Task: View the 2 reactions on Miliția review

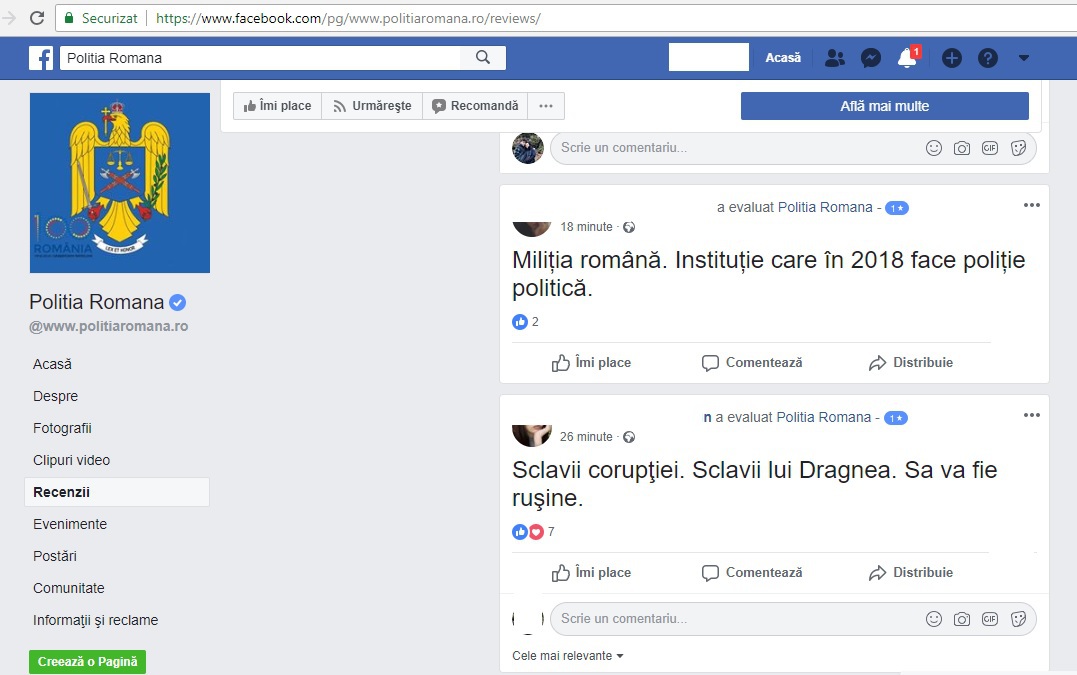Action: click(525, 321)
